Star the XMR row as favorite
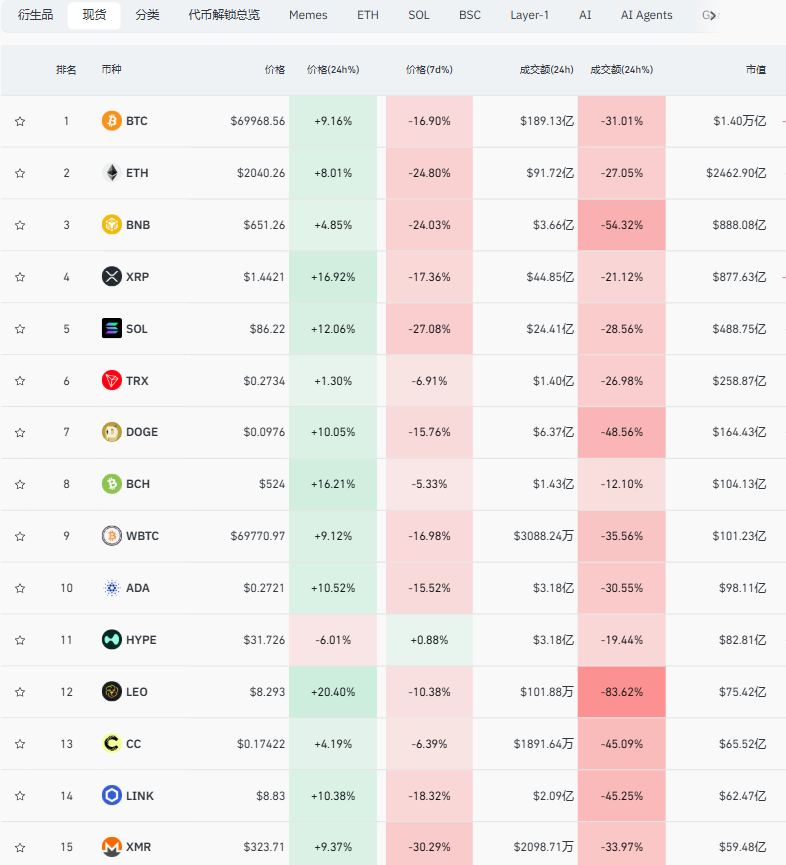The image size is (786, 865). tap(20, 847)
